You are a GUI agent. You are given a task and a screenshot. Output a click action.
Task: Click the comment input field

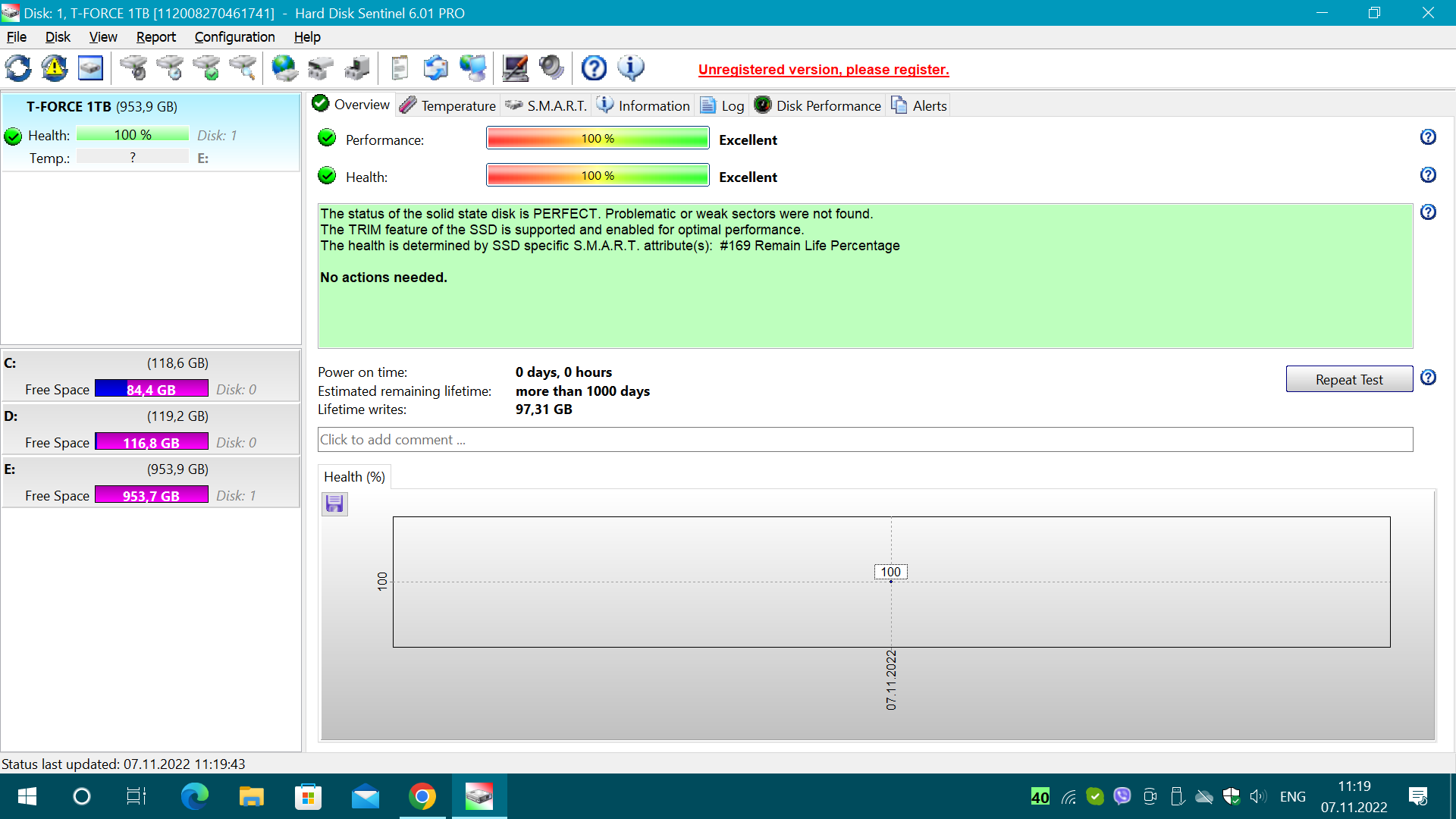864,440
